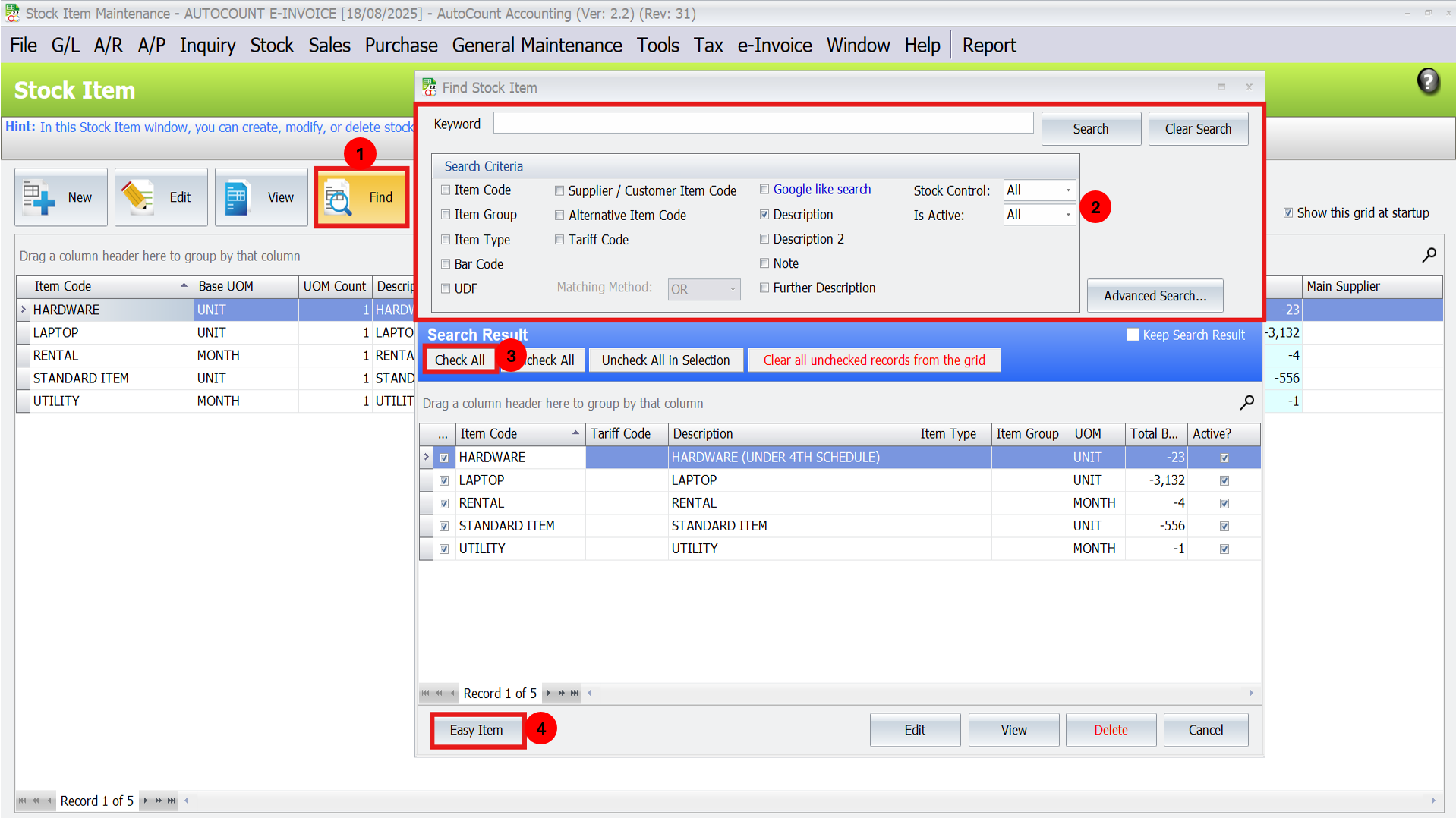Viewport: 1456px width, 818px height.
Task: Click the main grid search magnifier icon
Action: 1429,256
